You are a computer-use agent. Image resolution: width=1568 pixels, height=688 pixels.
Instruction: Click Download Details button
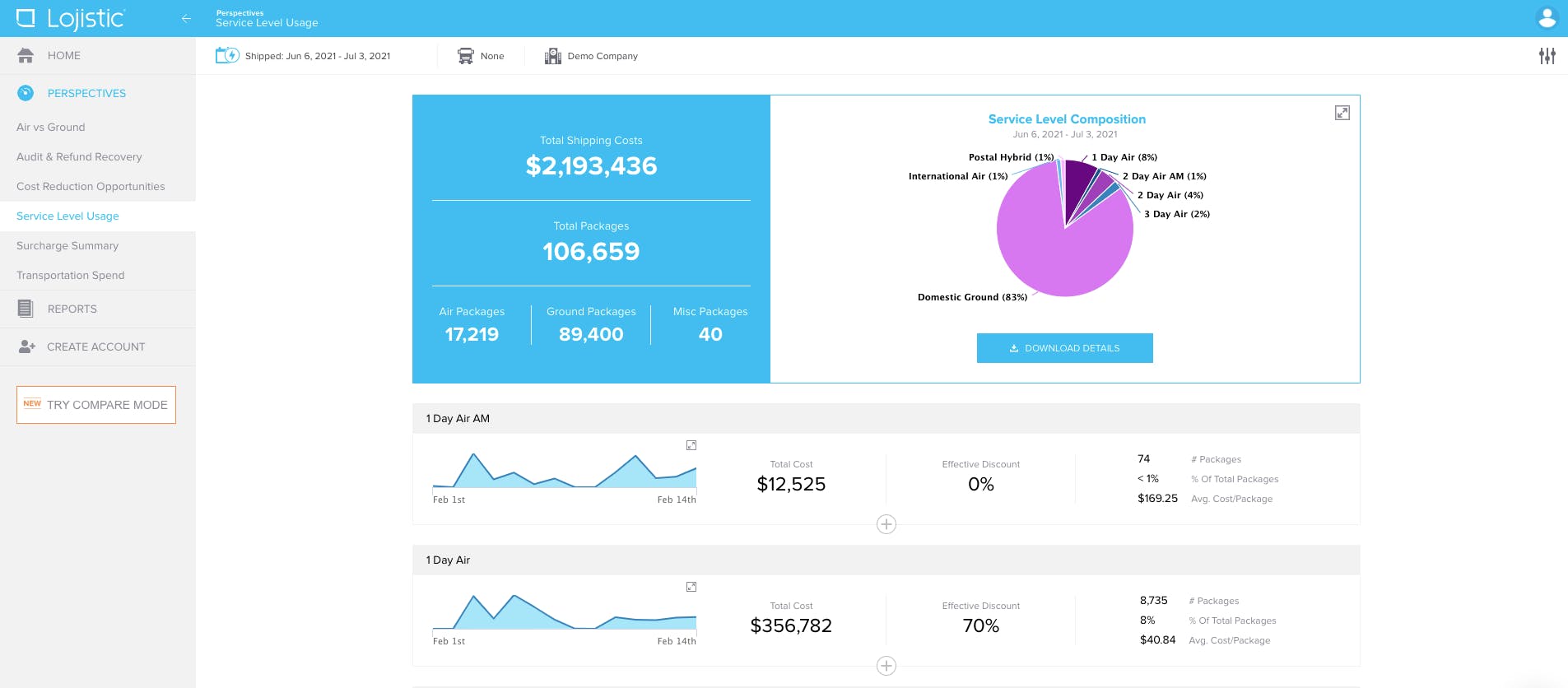(1064, 348)
